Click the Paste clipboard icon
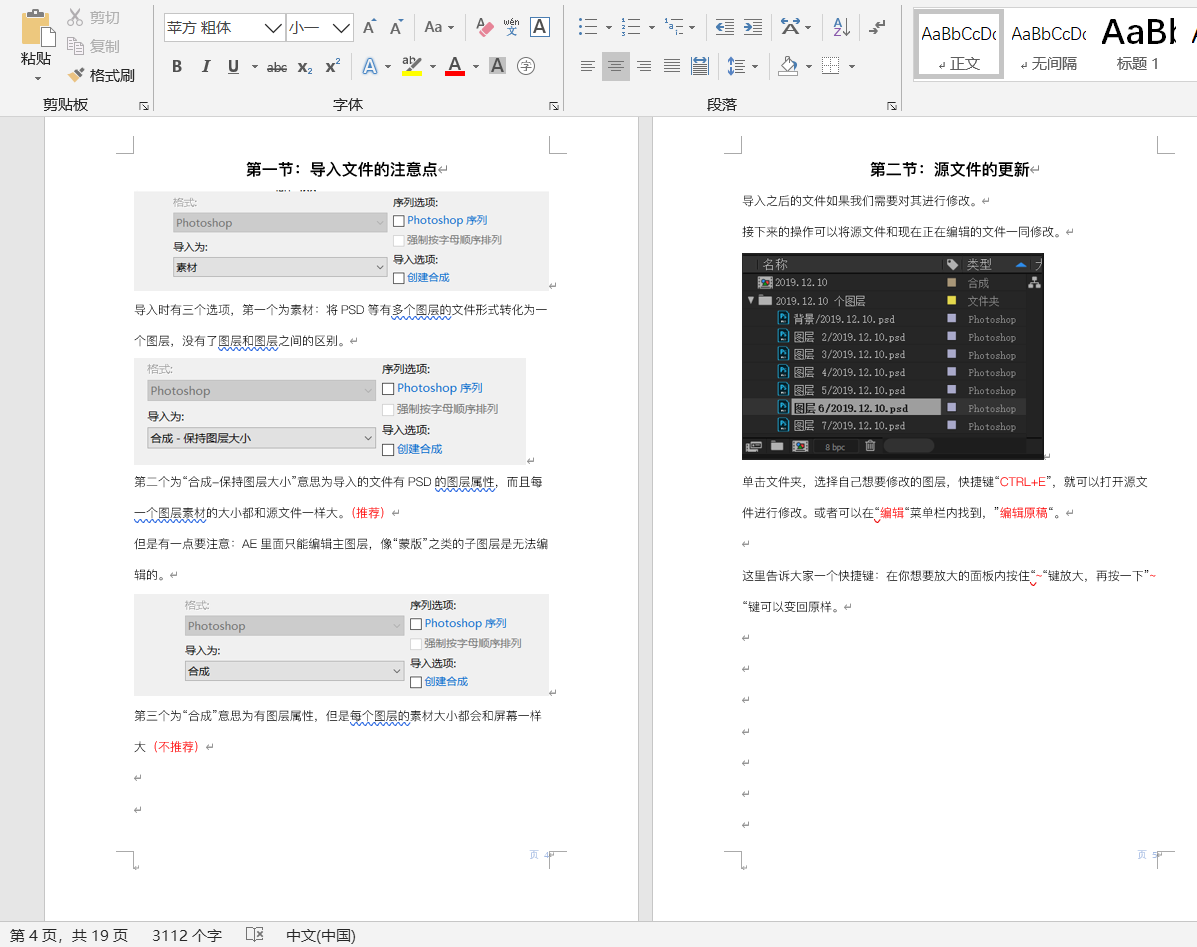Screen dimensions: 1197x947 point(37,29)
